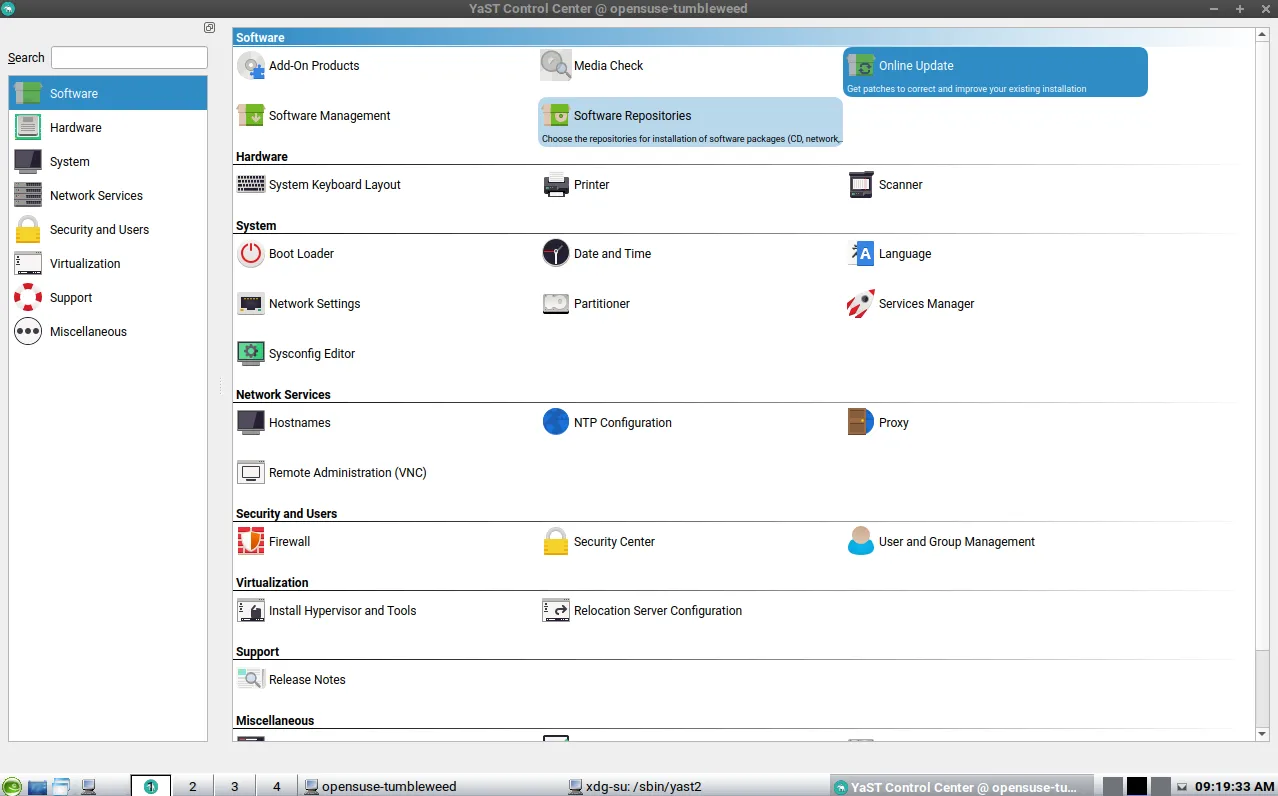1278x796 pixels.
Task: Click the NTP Configuration globe icon
Action: [555, 423]
